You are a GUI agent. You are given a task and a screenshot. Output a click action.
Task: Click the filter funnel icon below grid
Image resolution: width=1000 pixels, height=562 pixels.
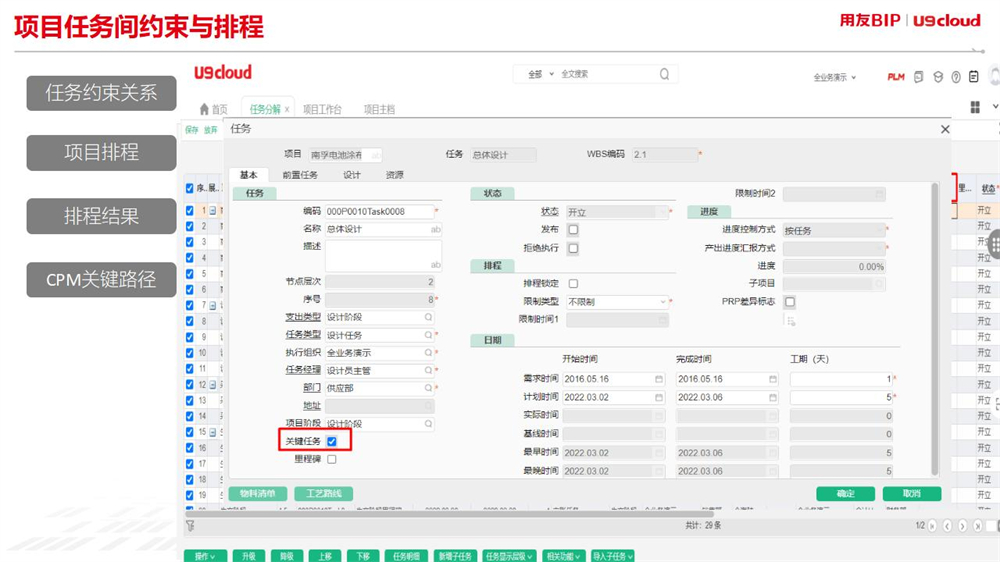tap(190, 526)
